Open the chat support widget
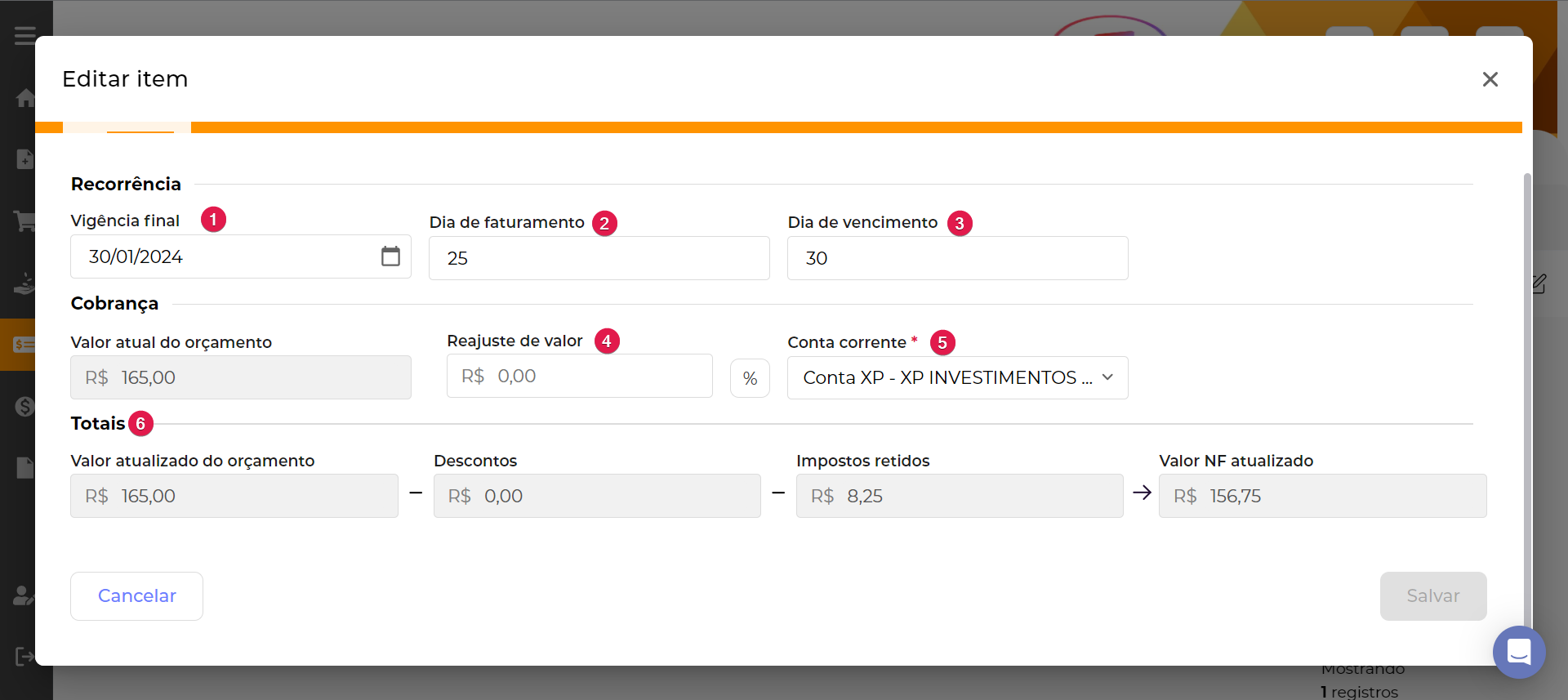Viewport: 1568px width, 700px height. tap(1518, 652)
